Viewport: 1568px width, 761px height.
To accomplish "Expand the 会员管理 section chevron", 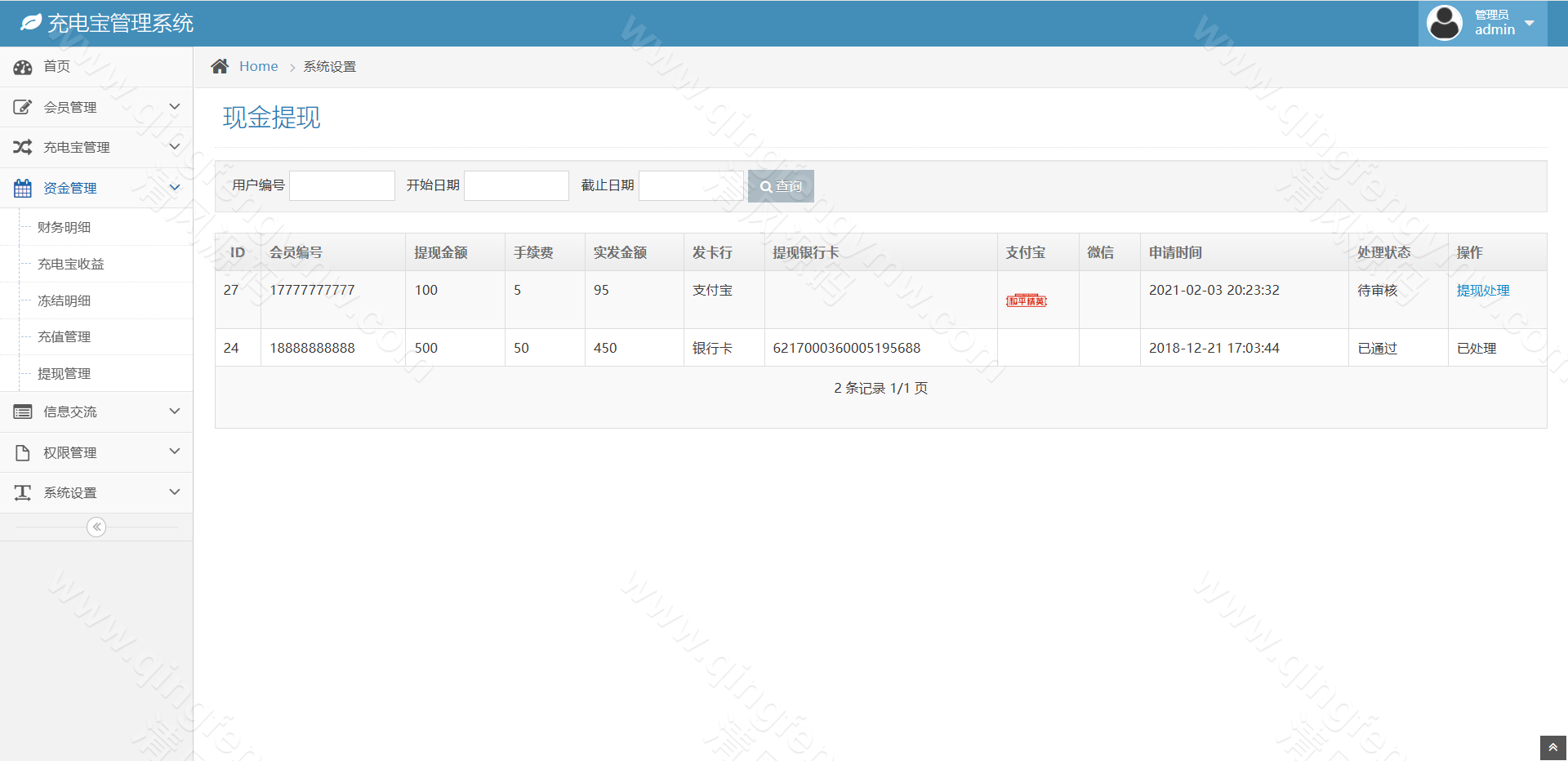I will [174, 106].
